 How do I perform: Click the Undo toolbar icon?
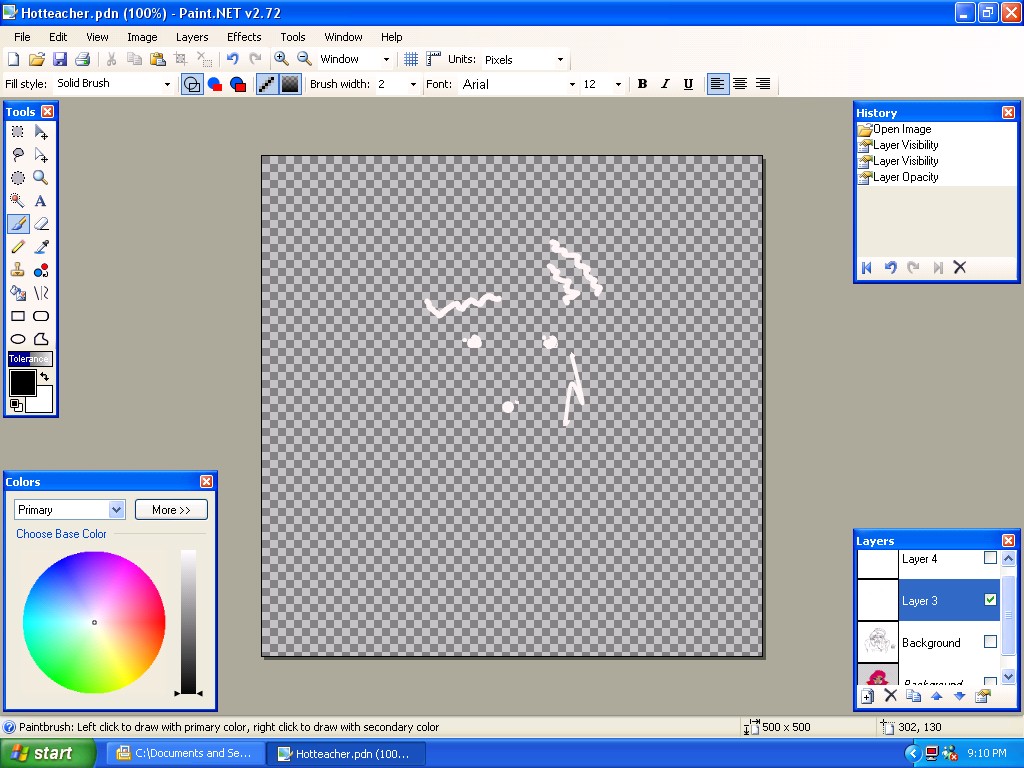(232, 59)
